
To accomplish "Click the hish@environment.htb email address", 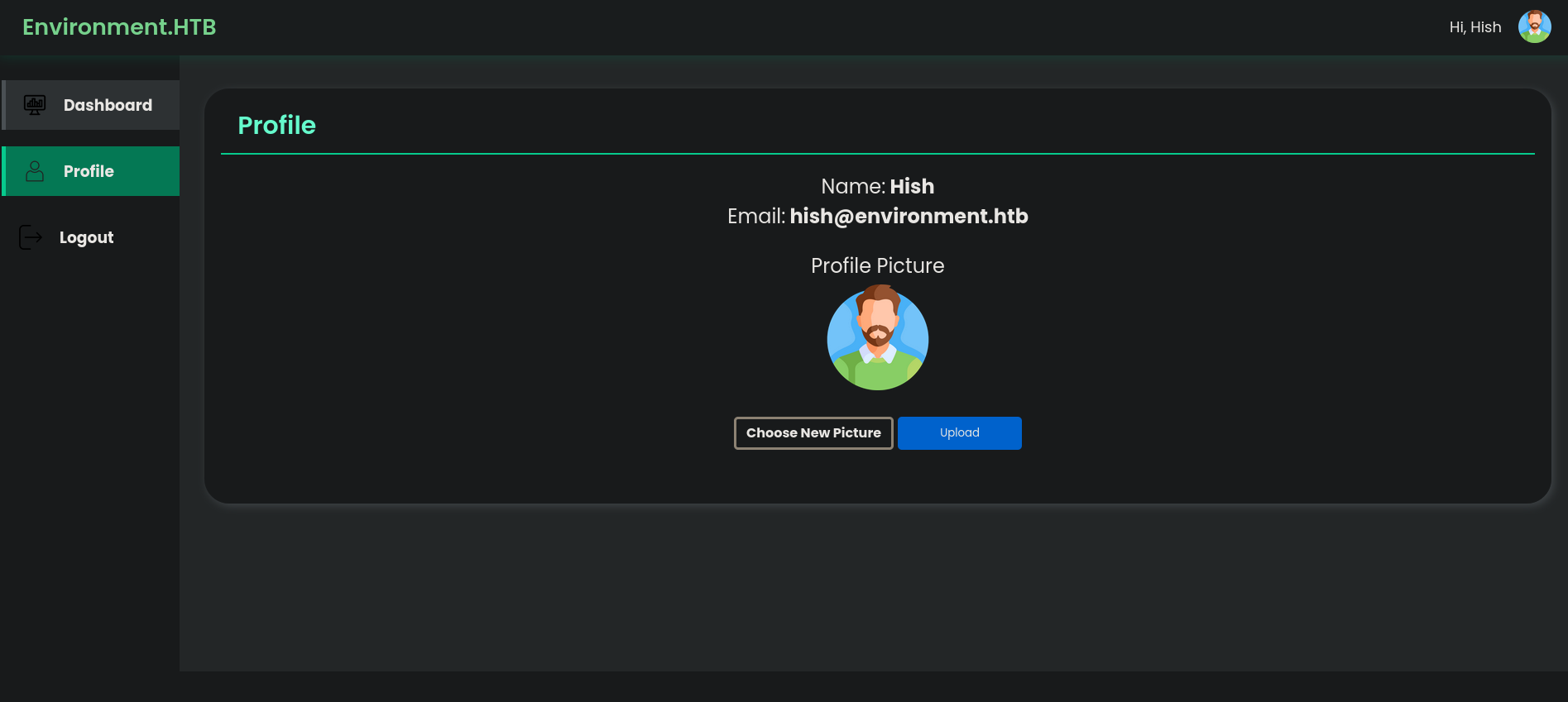I will [909, 216].
